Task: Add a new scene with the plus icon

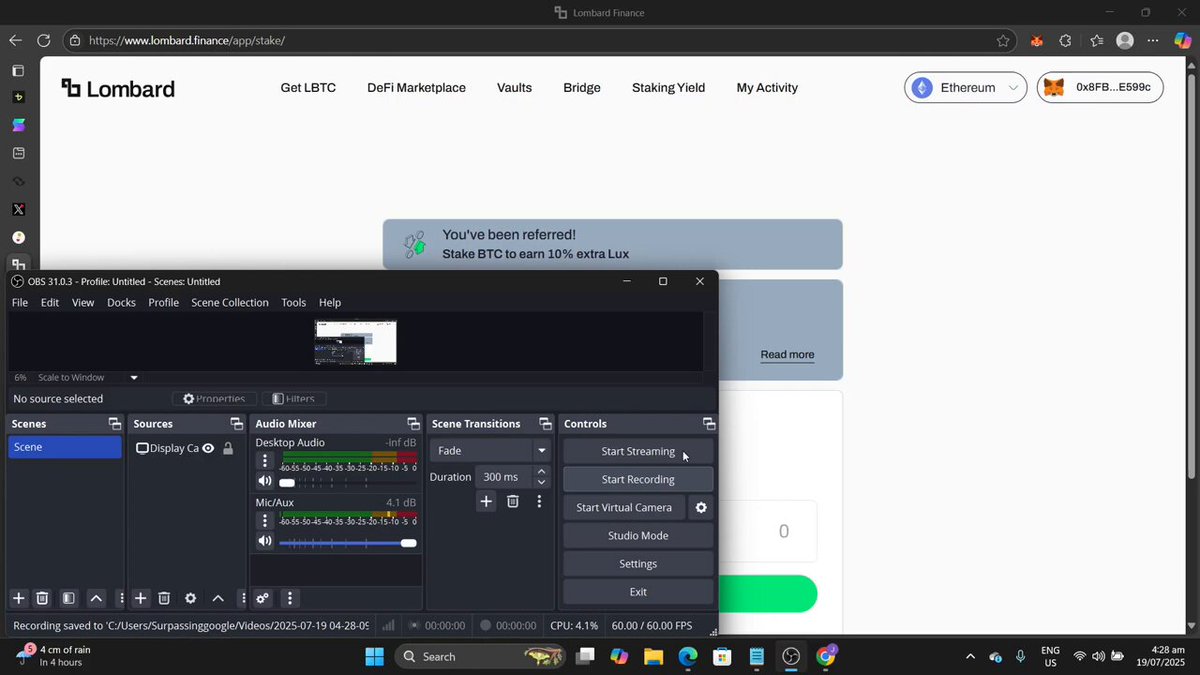Action: pos(18,598)
